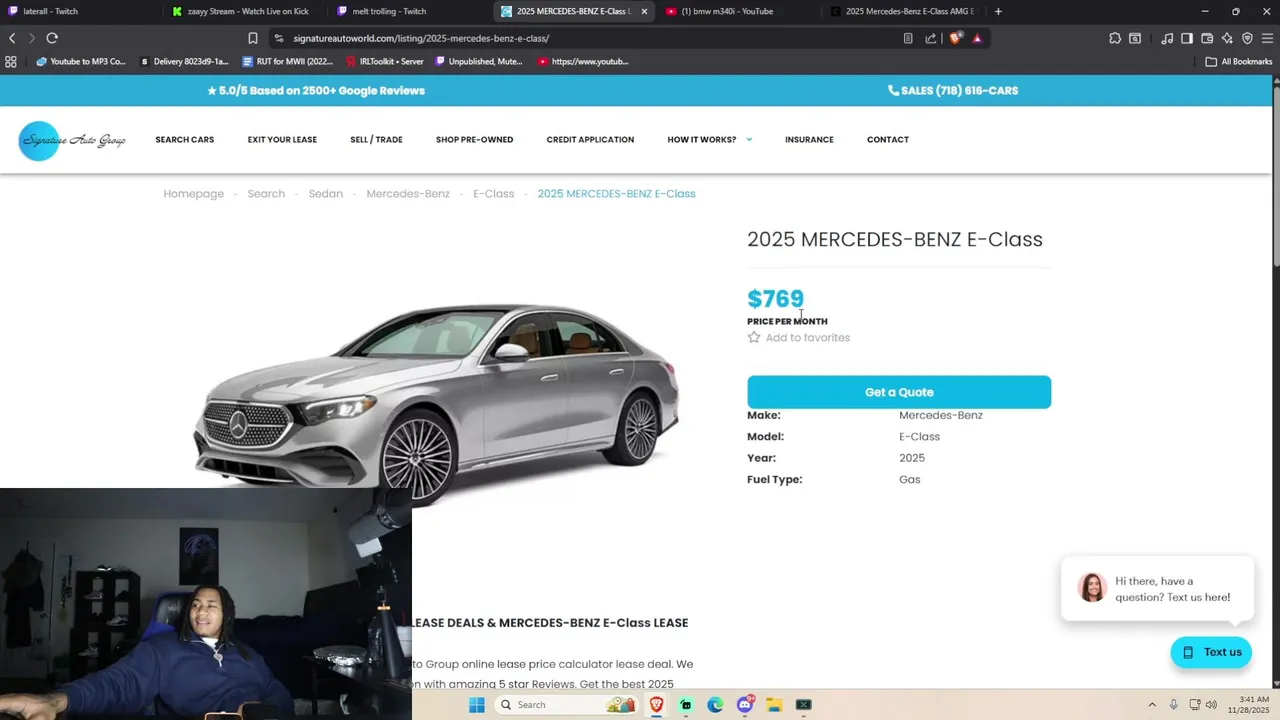Open Microsoft Edge from the taskbar
The height and width of the screenshot is (720, 1280).
(x=715, y=705)
